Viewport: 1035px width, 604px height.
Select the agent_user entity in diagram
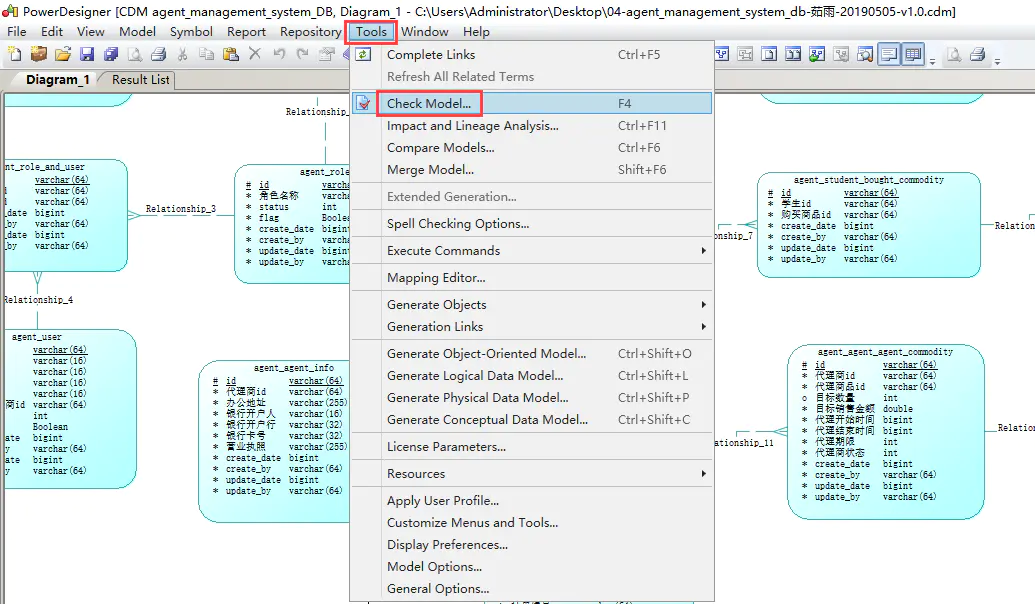click(60, 400)
